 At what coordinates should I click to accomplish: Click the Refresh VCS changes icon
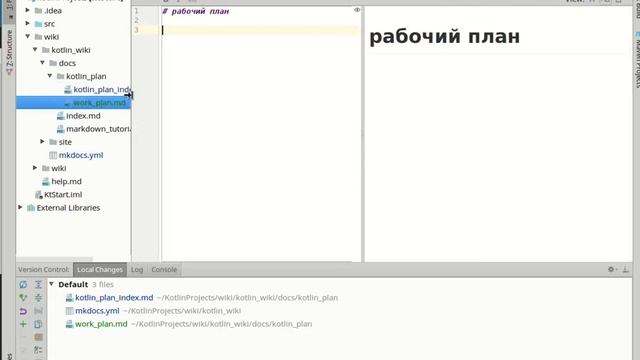click(x=23, y=284)
